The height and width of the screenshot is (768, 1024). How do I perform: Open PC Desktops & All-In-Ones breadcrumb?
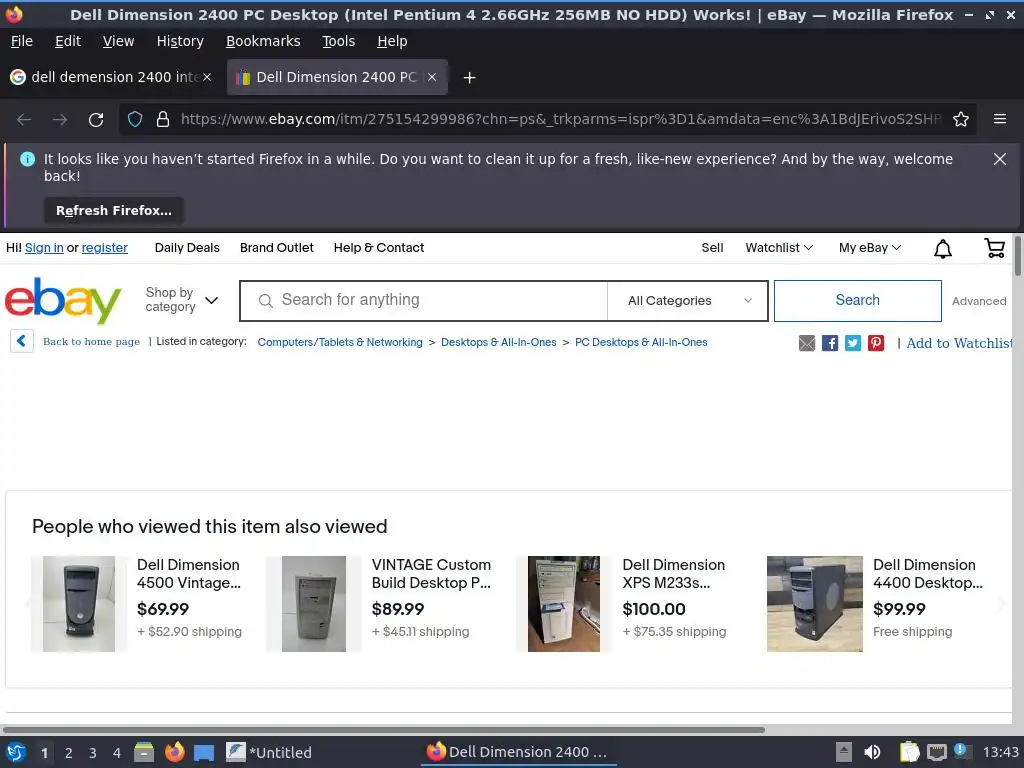click(641, 342)
